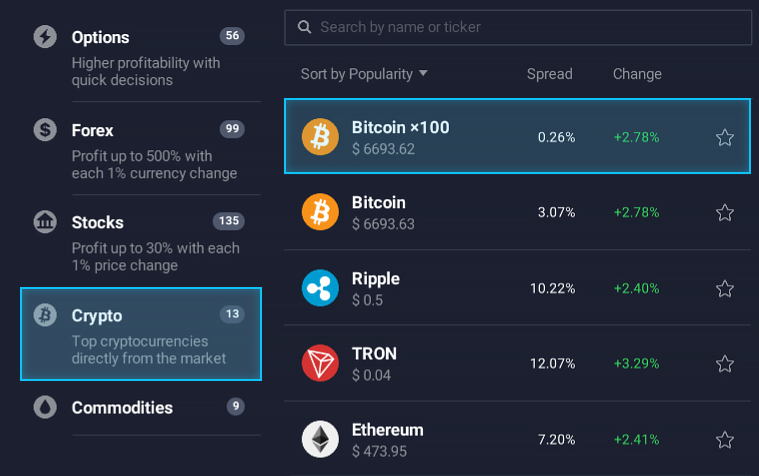The height and width of the screenshot is (476, 759).
Task: Focus the Search by name or ticker field
Action: (530, 27)
